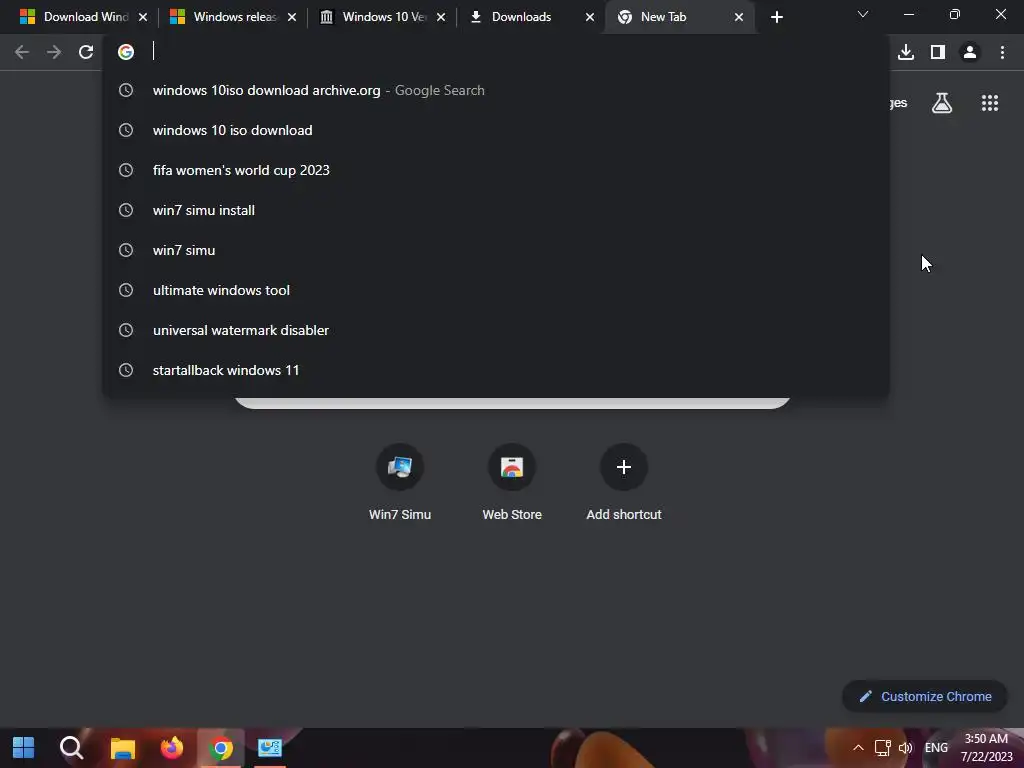Select suggestion windows 10iso download archive.org
Image resolution: width=1024 pixels, height=768 pixels.
(496, 90)
